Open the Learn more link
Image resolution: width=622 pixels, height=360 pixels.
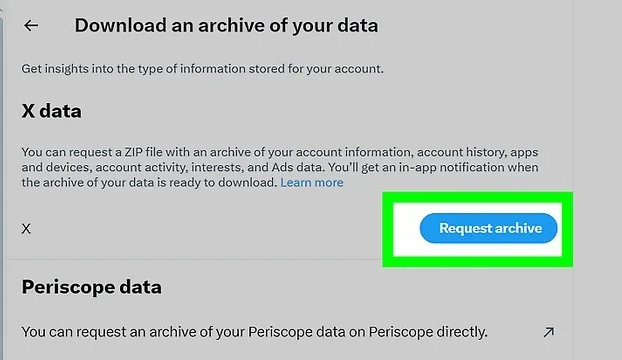coord(312,182)
